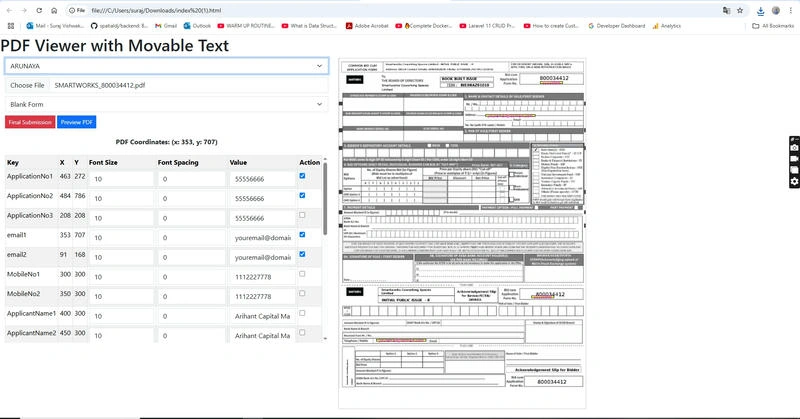The image size is (800, 419).
Task: Click the blue Preview PDF button
Action: (x=77, y=122)
